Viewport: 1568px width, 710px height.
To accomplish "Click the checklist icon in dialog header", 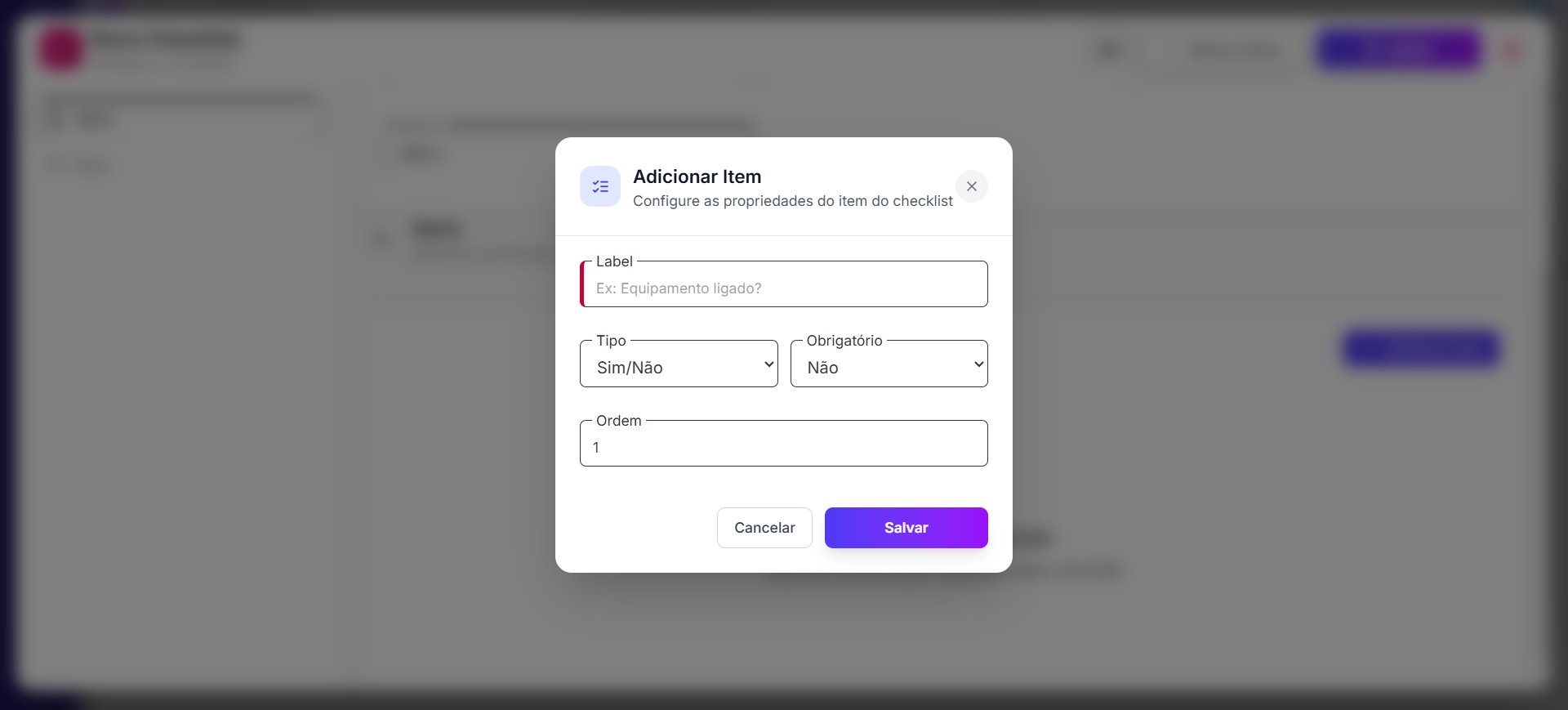I will (x=600, y=186).
